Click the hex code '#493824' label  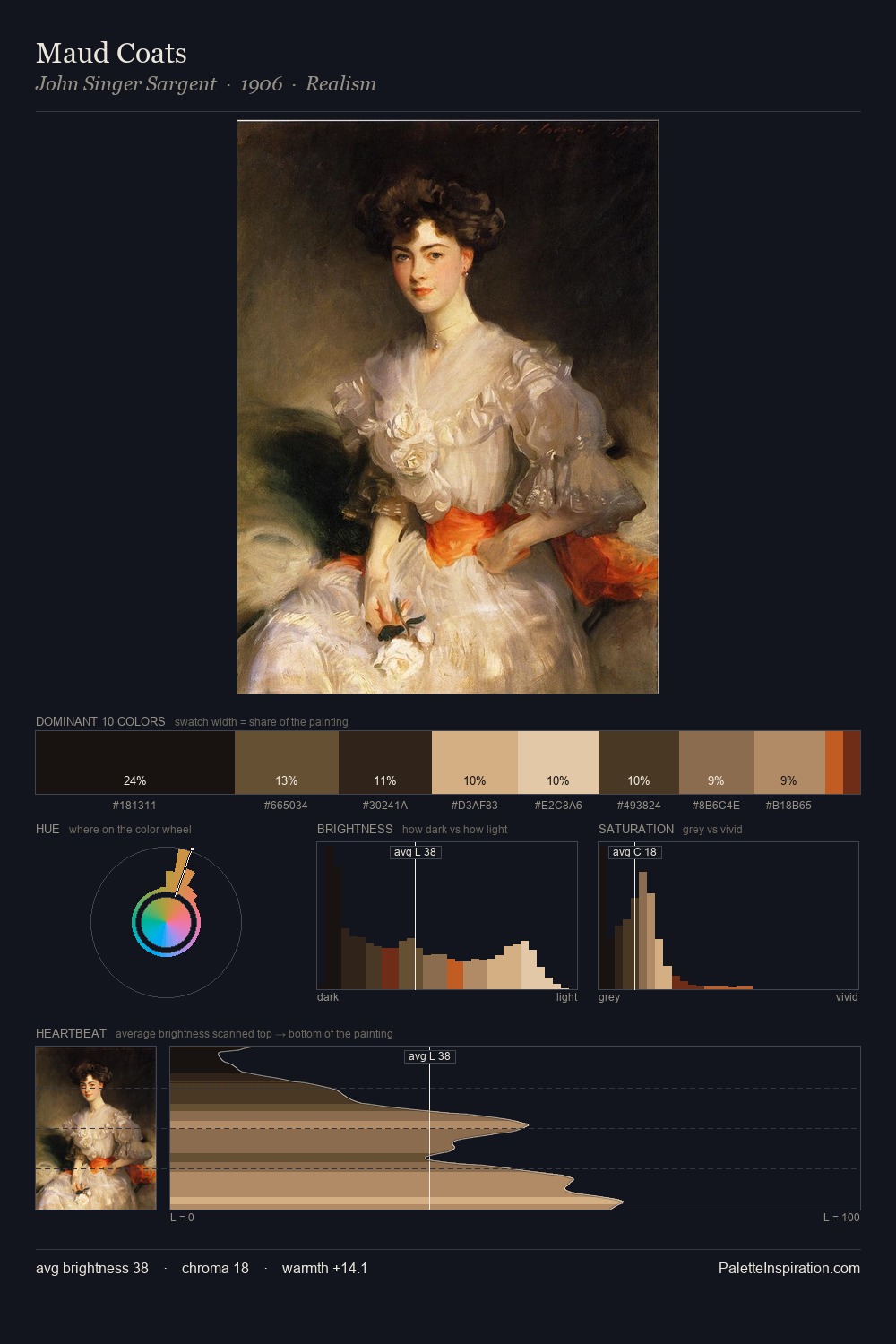(x=639, y=805)
